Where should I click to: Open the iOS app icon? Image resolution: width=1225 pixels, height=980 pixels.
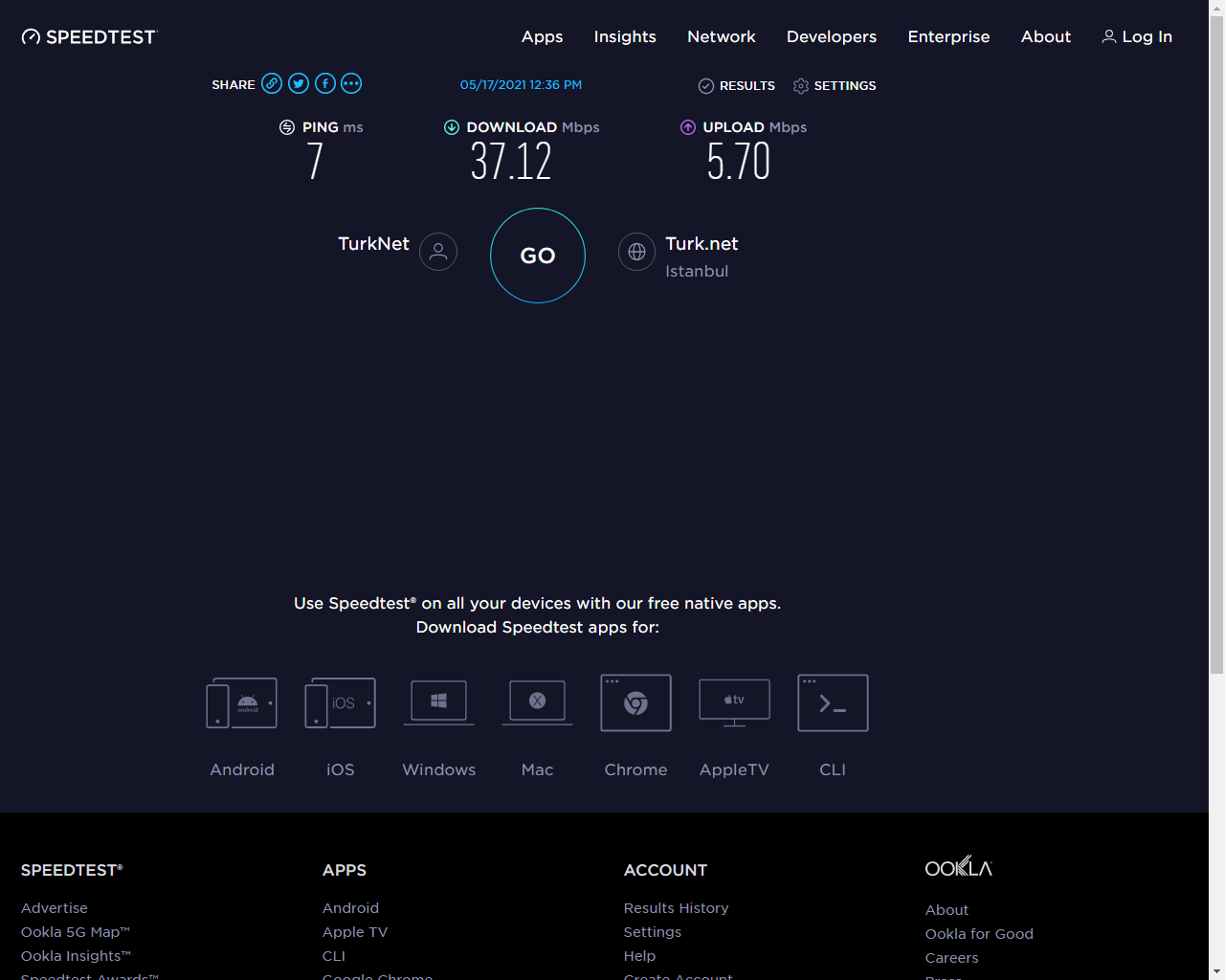(340, 702)
